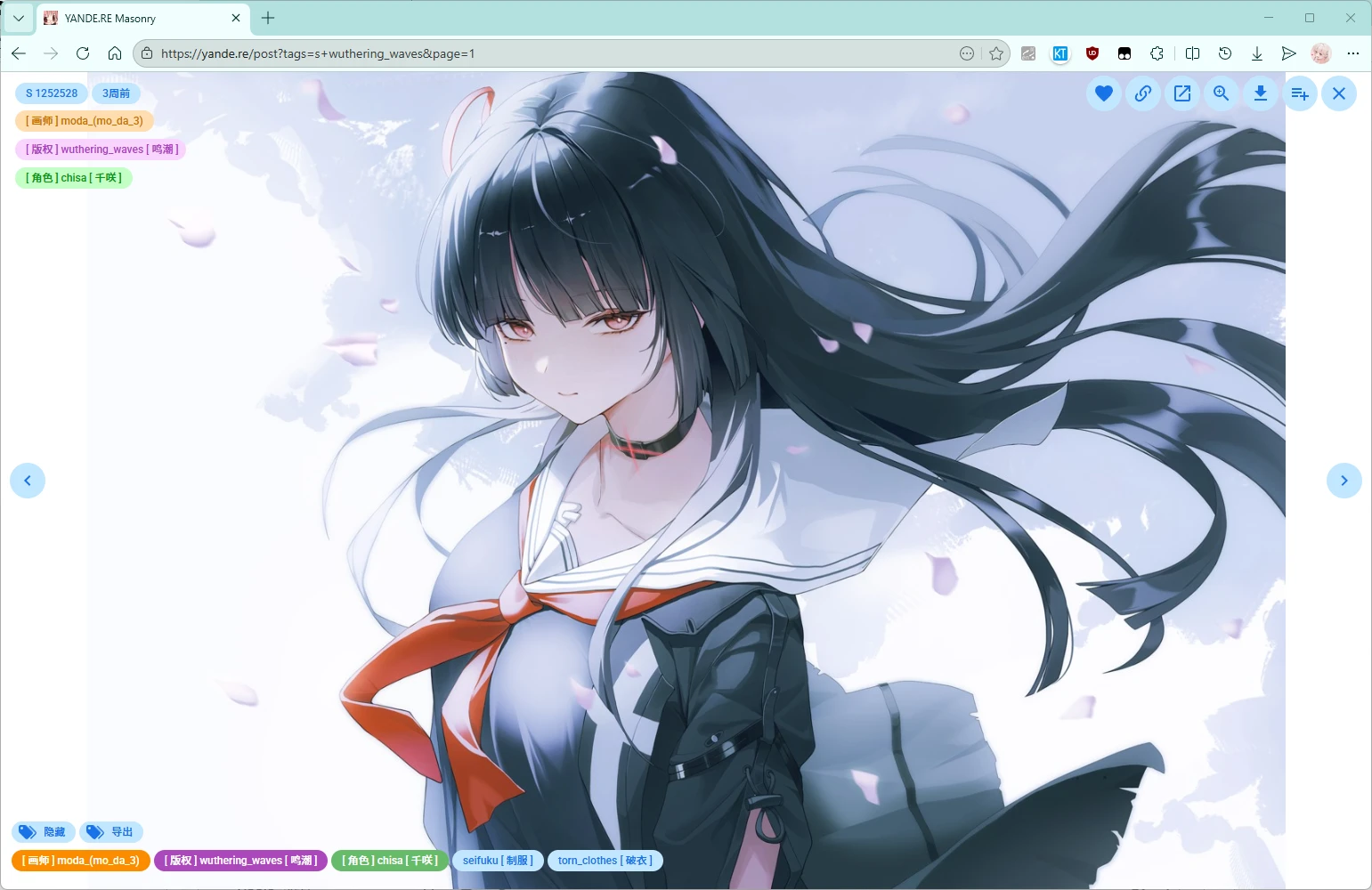Open the user profile avatar
Viewport: 1372px width, 890px height.
pyautogui.click(x=1321, y=53)
